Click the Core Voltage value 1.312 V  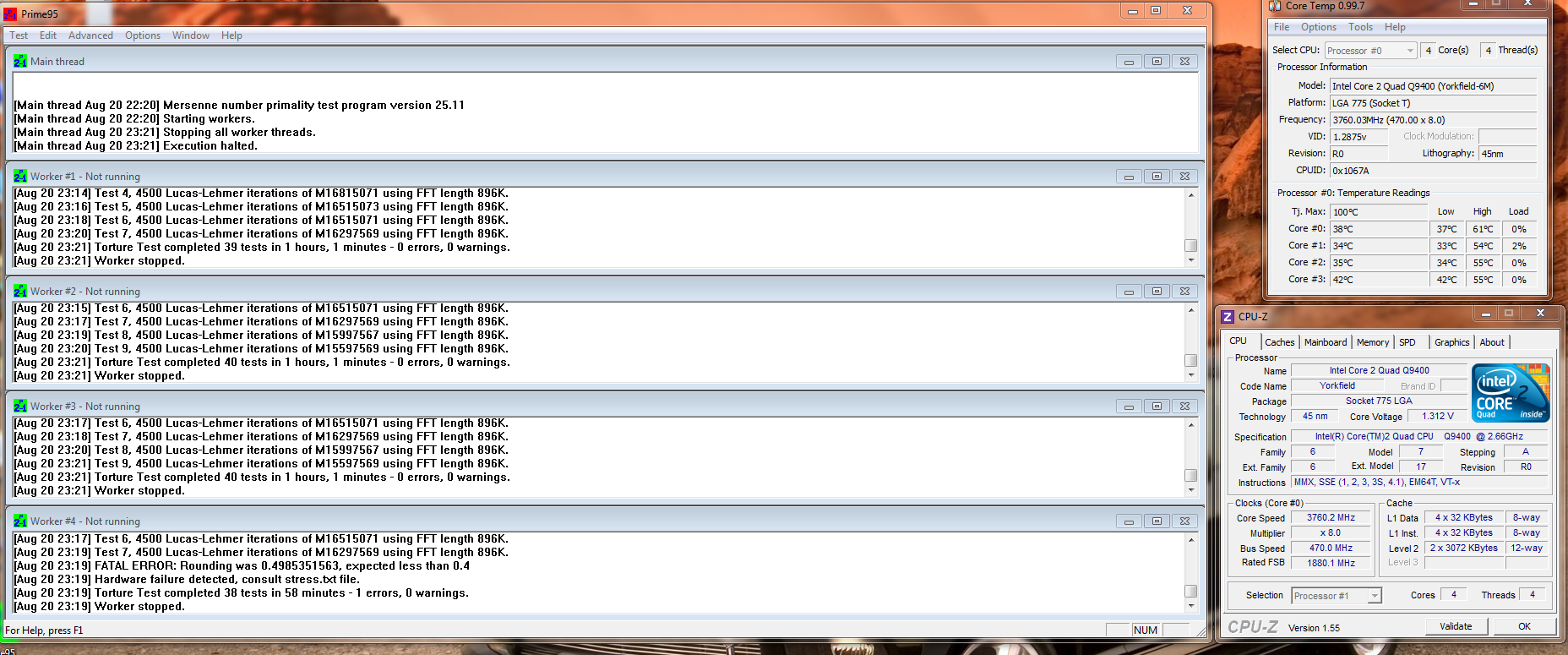(1438, 416)
